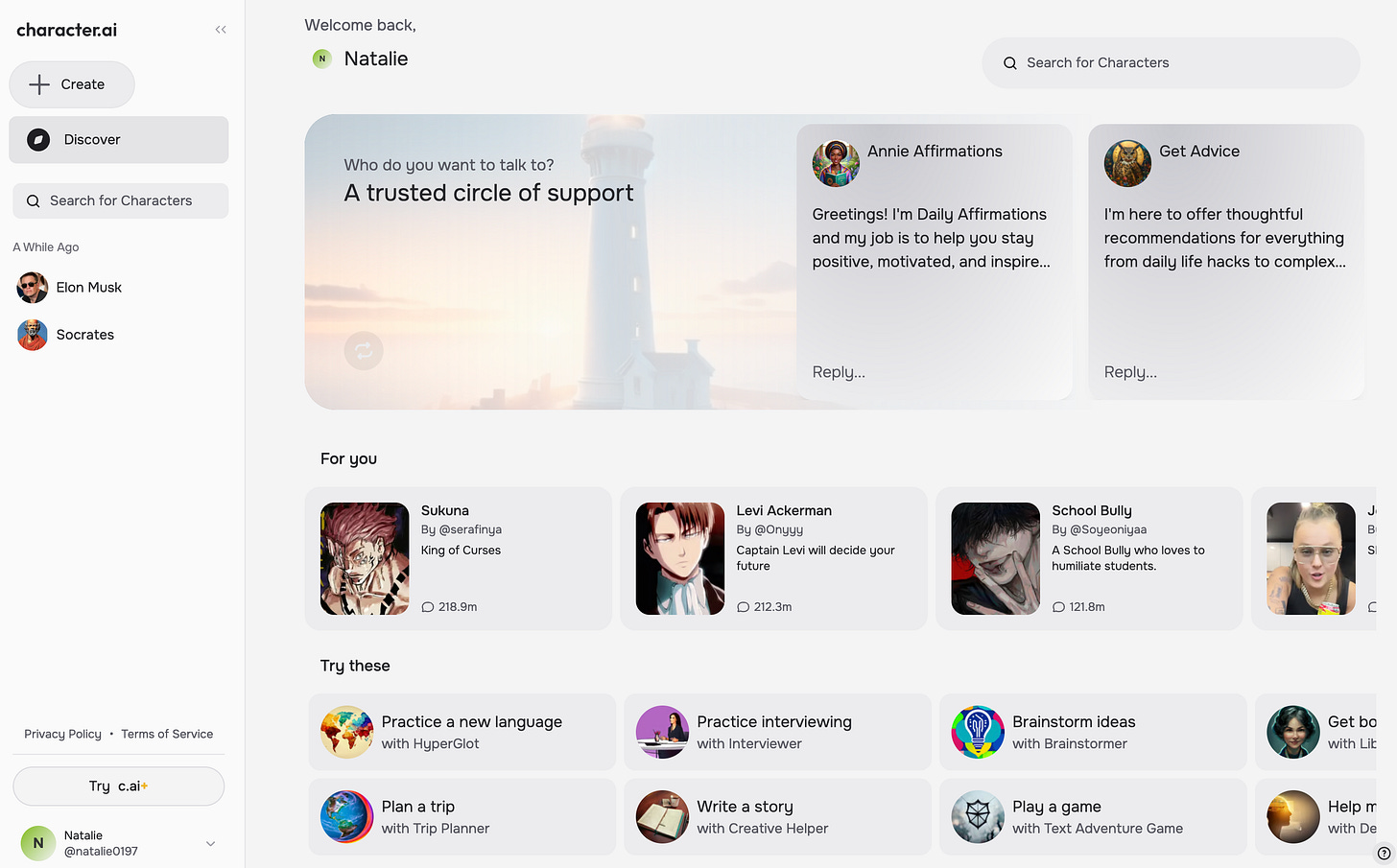Click the Annie Affirmations avatar
The height and width of the screenshot is (868, 1397).
836,163
